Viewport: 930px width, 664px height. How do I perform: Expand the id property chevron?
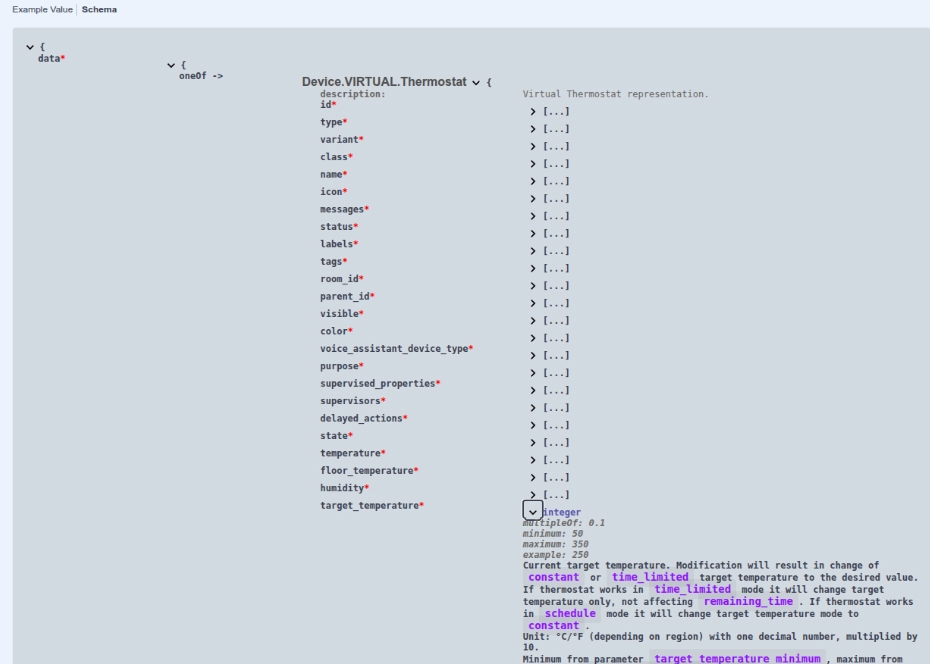pos(533,111)
